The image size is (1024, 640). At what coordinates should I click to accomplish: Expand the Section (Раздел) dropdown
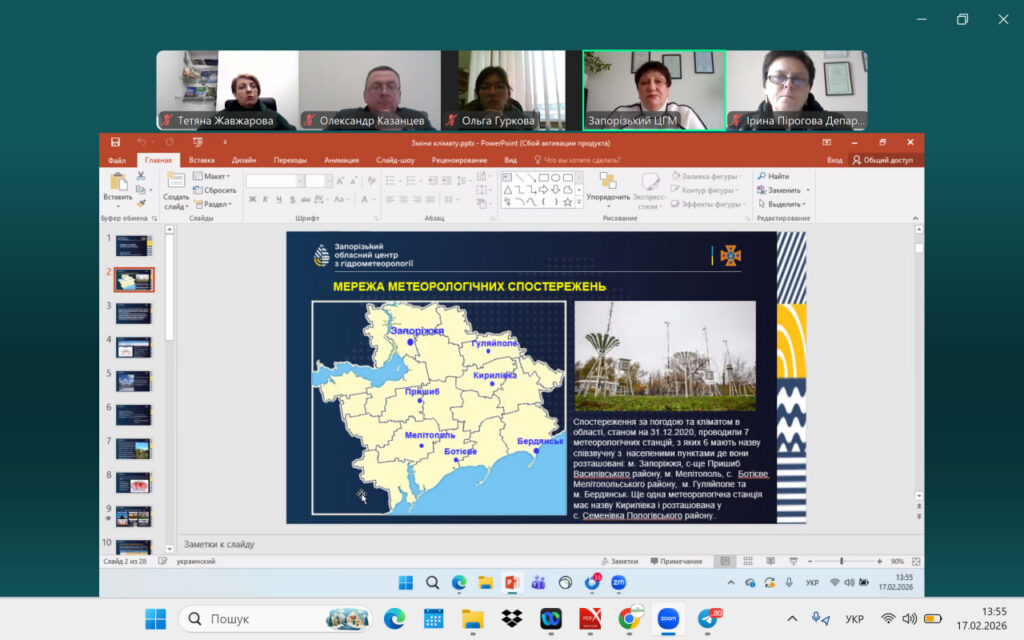pos(211,204)
